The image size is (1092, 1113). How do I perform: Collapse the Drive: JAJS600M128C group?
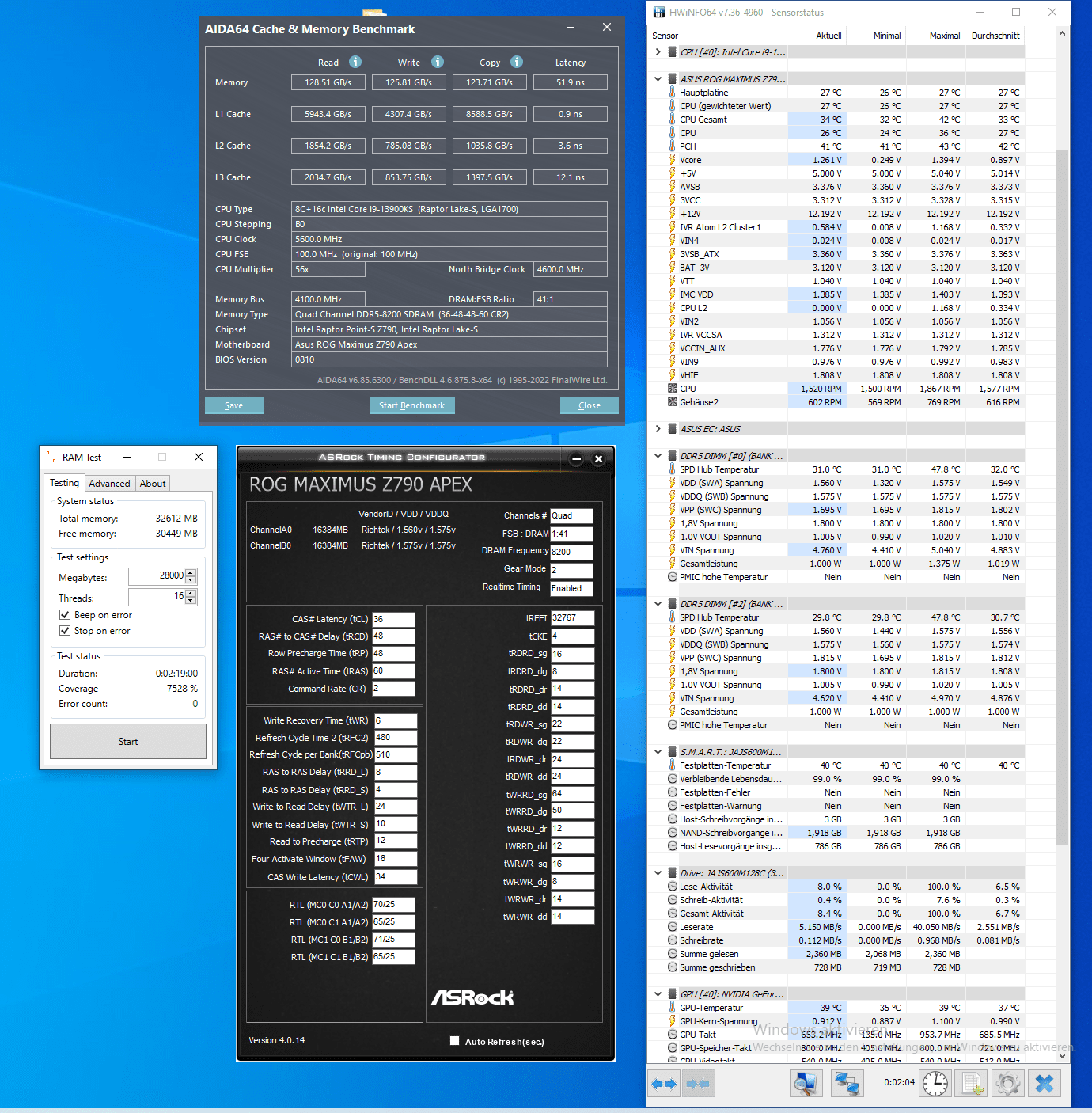tap(658, 873)
